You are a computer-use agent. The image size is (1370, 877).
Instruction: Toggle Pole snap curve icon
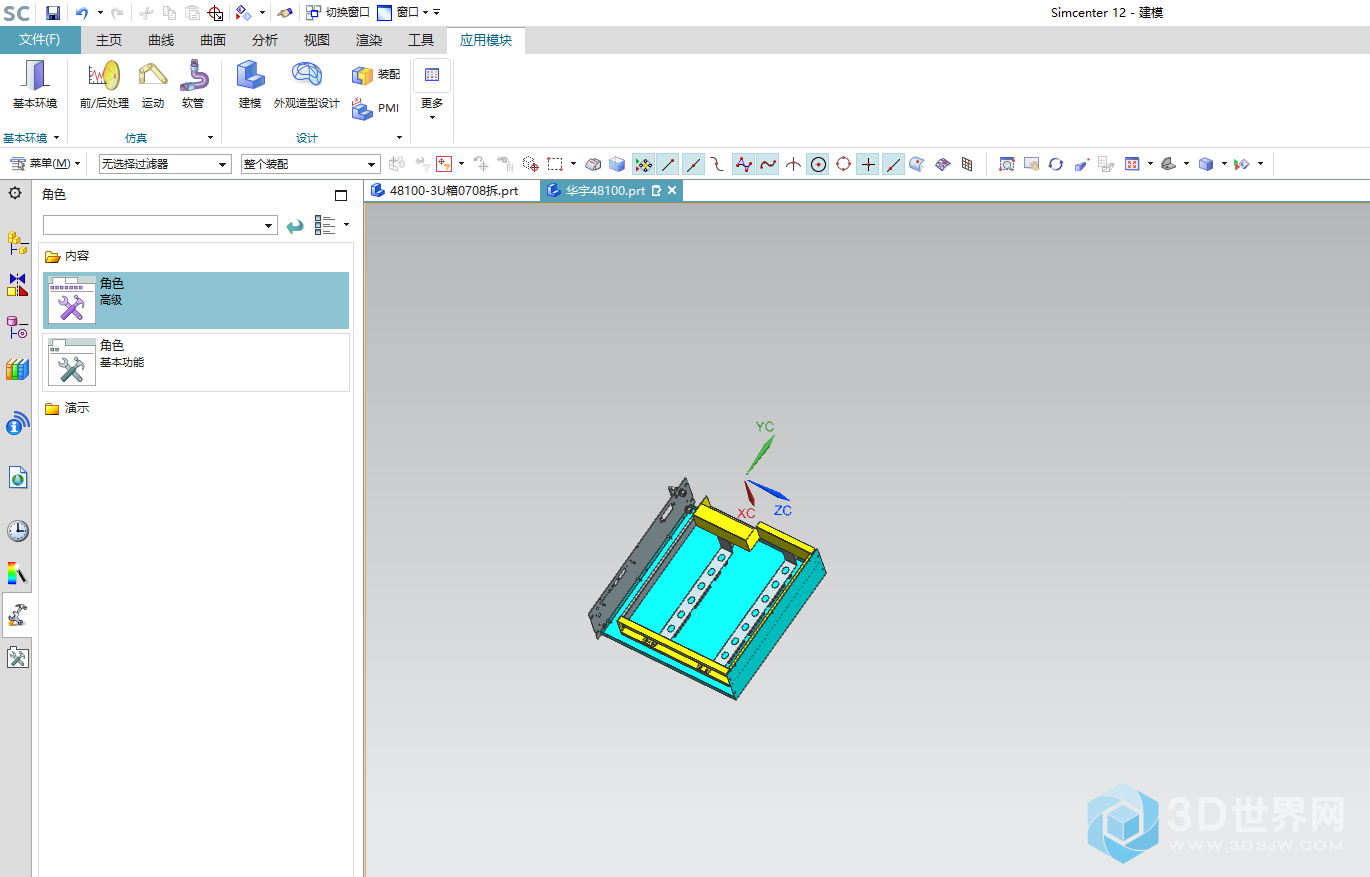pyautogui.click(x=743, y=164)
